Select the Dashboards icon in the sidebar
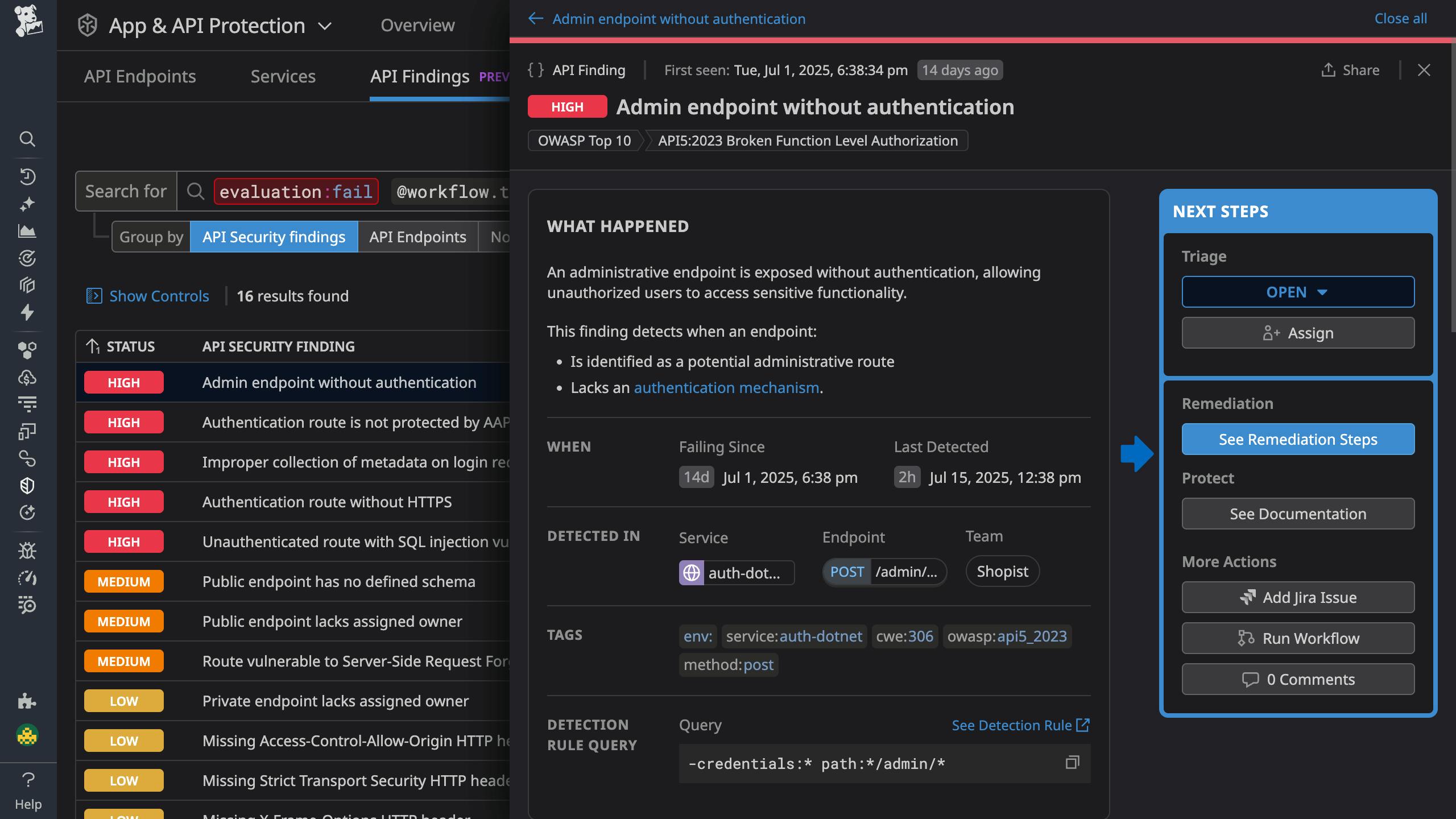The width and height of the screenshot is (1456, 819). pyautogui.click(x=27, y=231)
